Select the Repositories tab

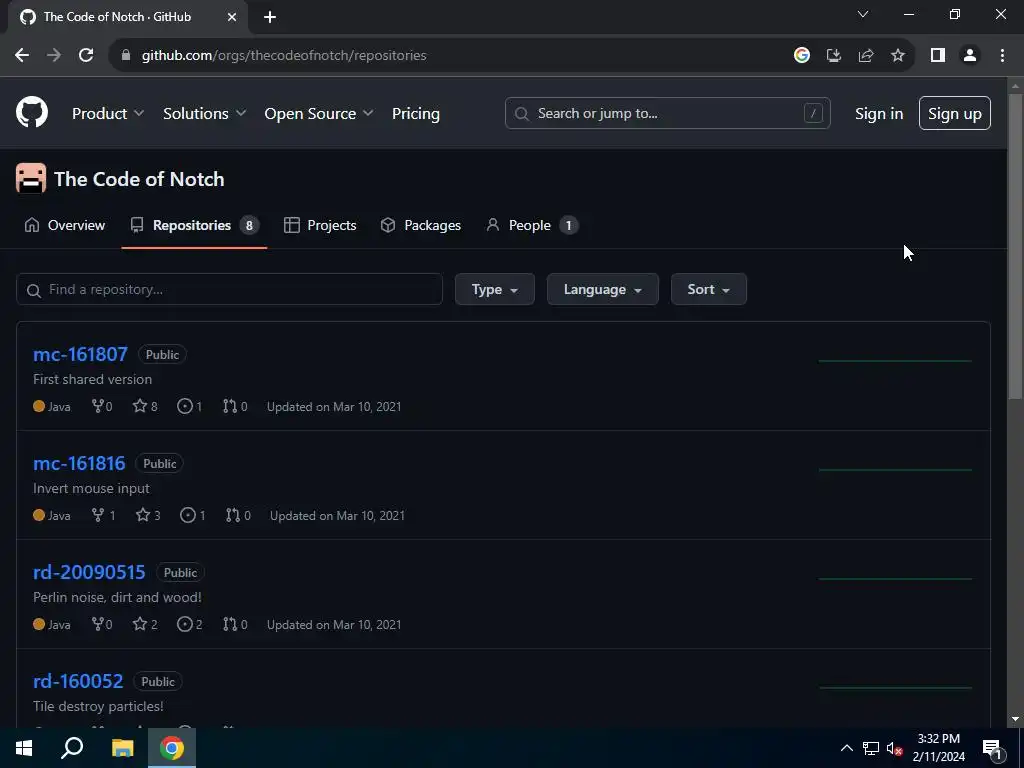pyautogui.click(x=194, y=225)
